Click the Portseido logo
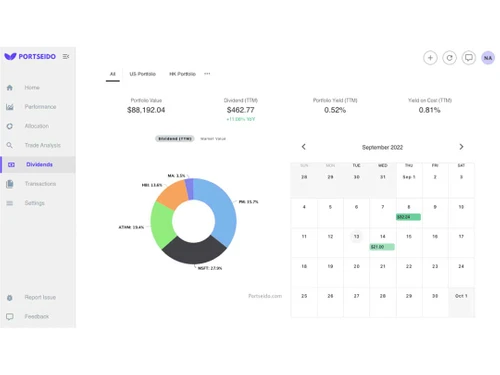Screen dimensions: 500x375 click(x=30, y=56)
